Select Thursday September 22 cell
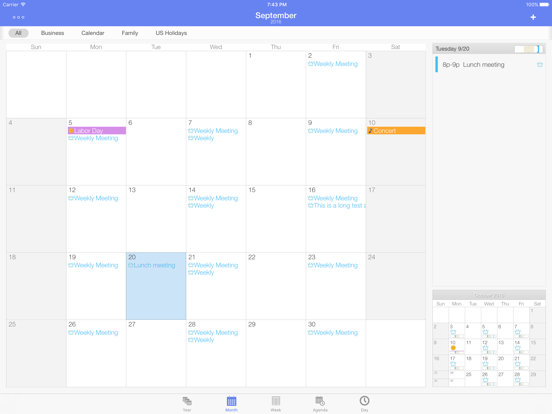This screenshot has width=552, height=414. [x=276, y=286]
